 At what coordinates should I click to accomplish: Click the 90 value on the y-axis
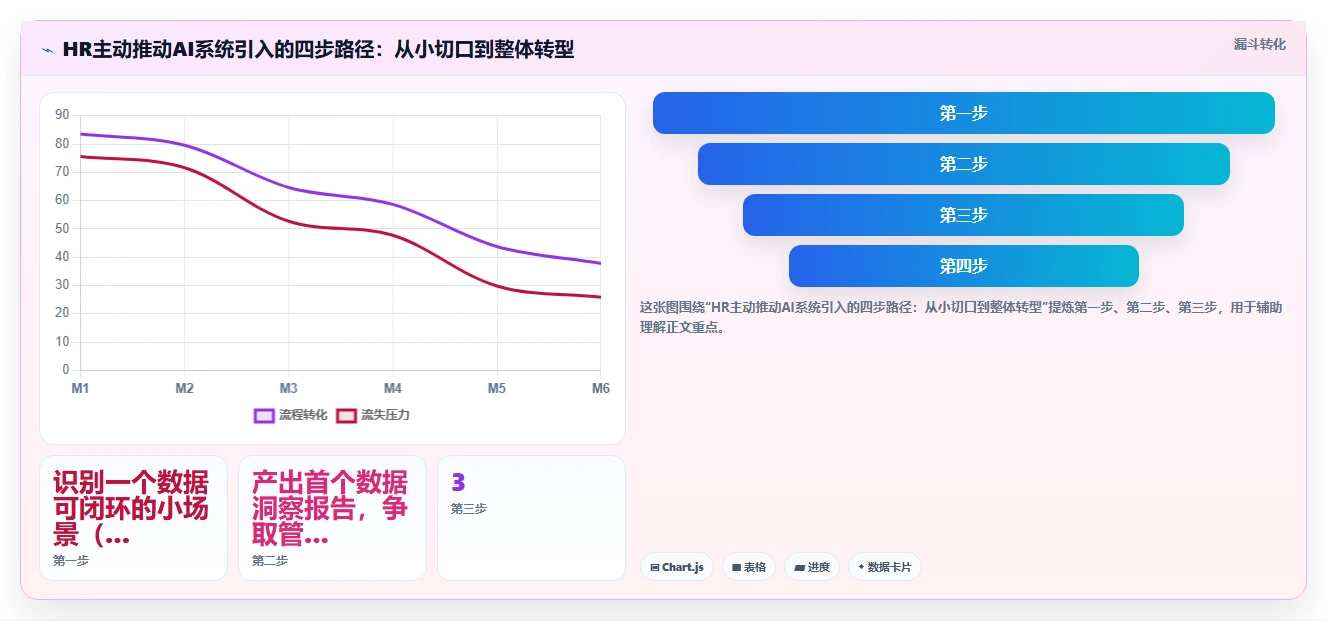click(x=62, y=115)
